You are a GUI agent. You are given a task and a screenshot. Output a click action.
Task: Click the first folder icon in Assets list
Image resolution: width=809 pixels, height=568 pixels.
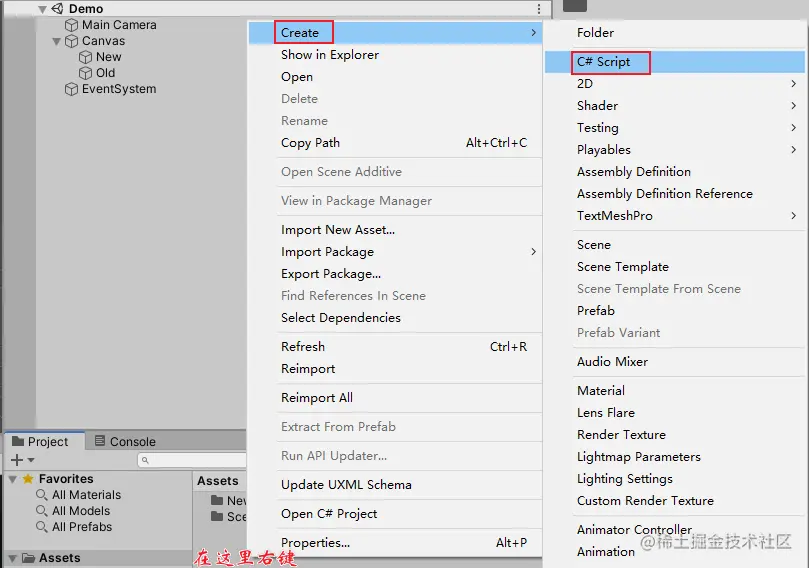click(217, 500)
